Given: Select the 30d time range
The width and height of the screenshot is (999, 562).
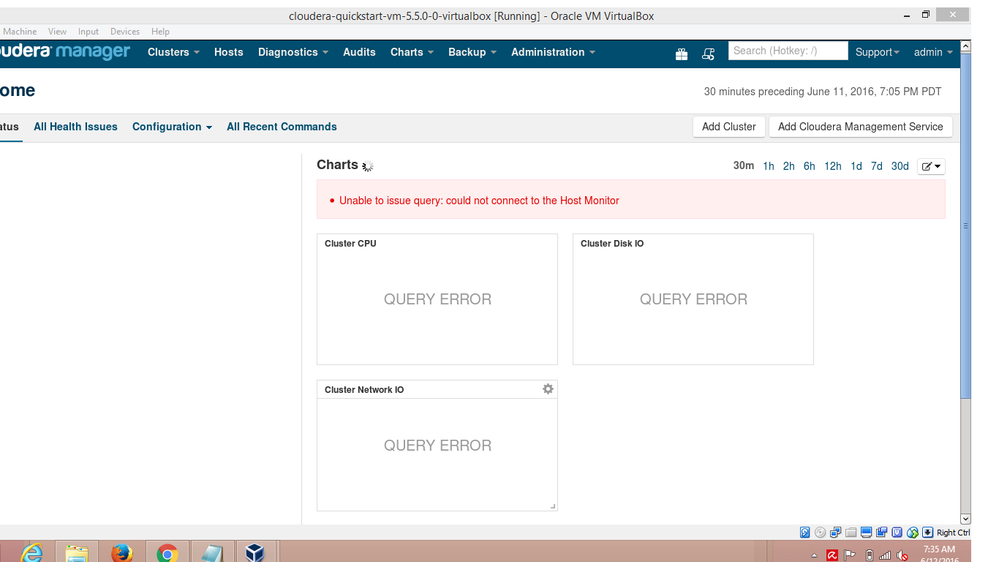Looking at the screenshot, I should tap(900, 166).
